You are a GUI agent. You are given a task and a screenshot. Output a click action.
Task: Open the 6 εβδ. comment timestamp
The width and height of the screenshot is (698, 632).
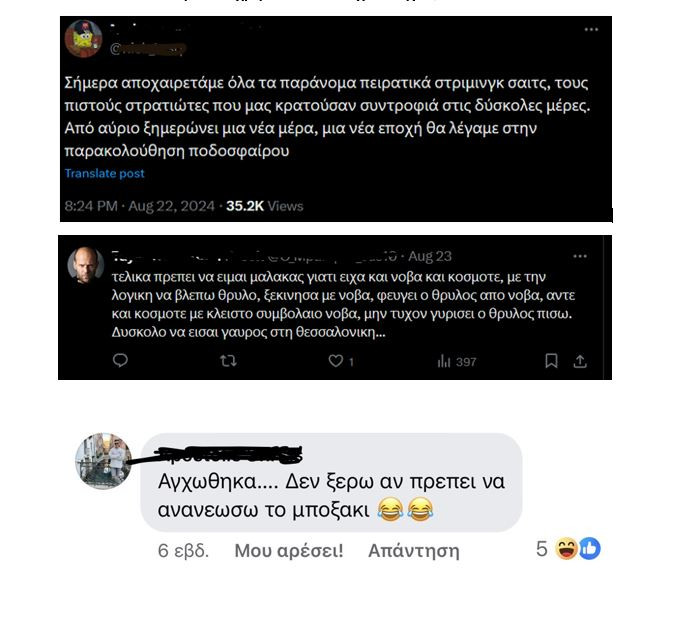point(183,551)
